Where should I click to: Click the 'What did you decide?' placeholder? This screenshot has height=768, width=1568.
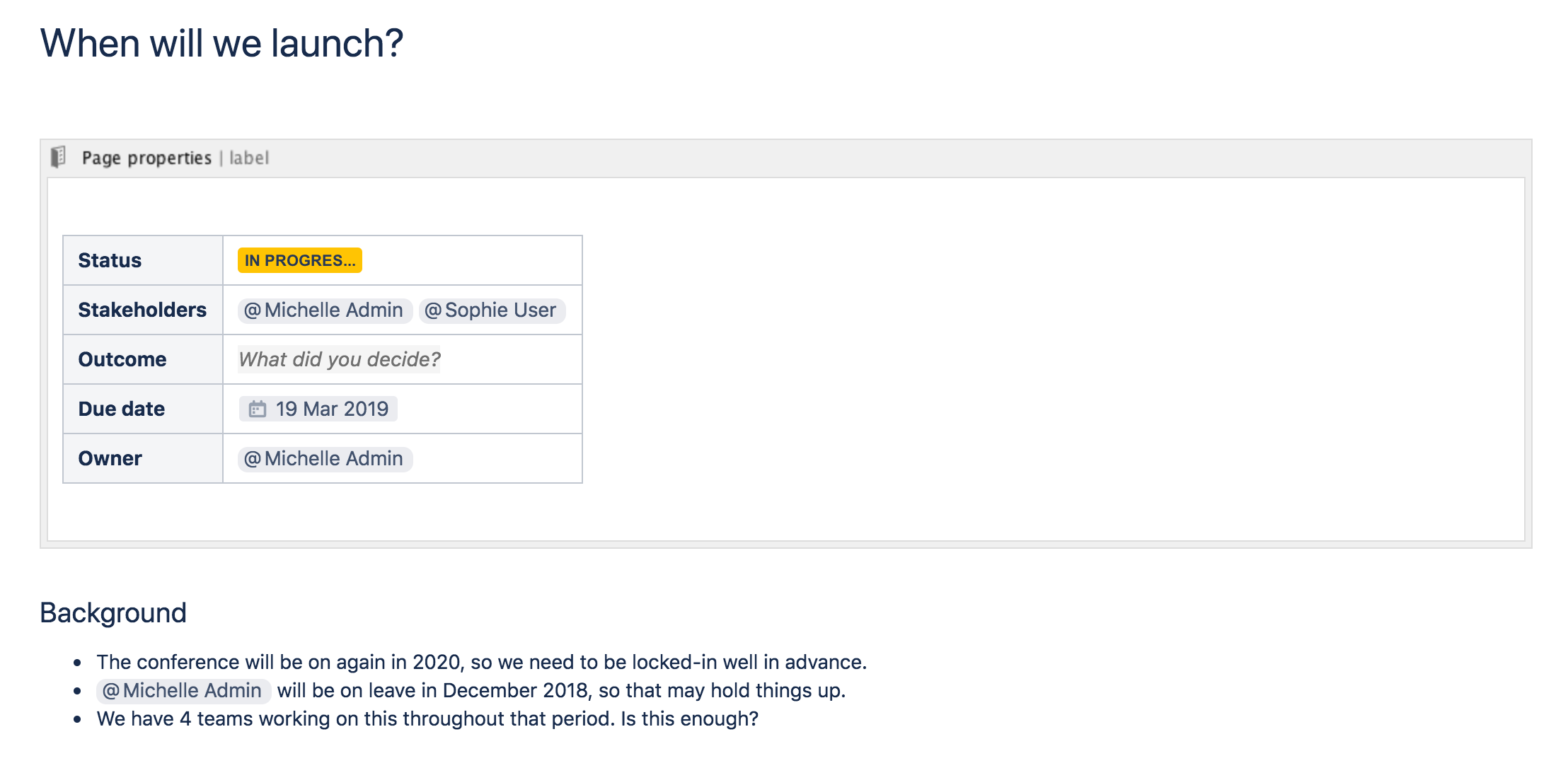click(x=339, y=359)
